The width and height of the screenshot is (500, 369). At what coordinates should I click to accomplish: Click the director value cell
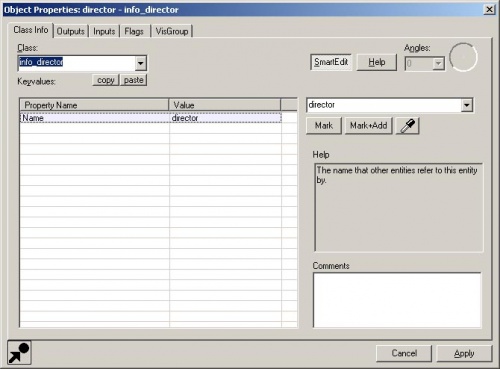(225, 118)
